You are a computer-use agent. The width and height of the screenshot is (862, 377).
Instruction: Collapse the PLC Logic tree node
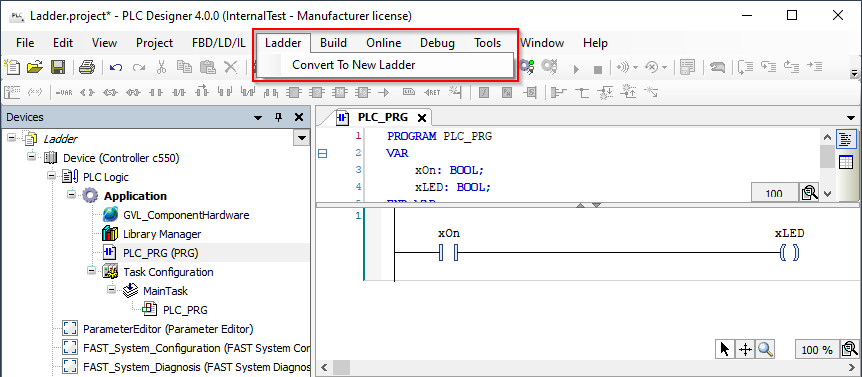pos(51,176)
